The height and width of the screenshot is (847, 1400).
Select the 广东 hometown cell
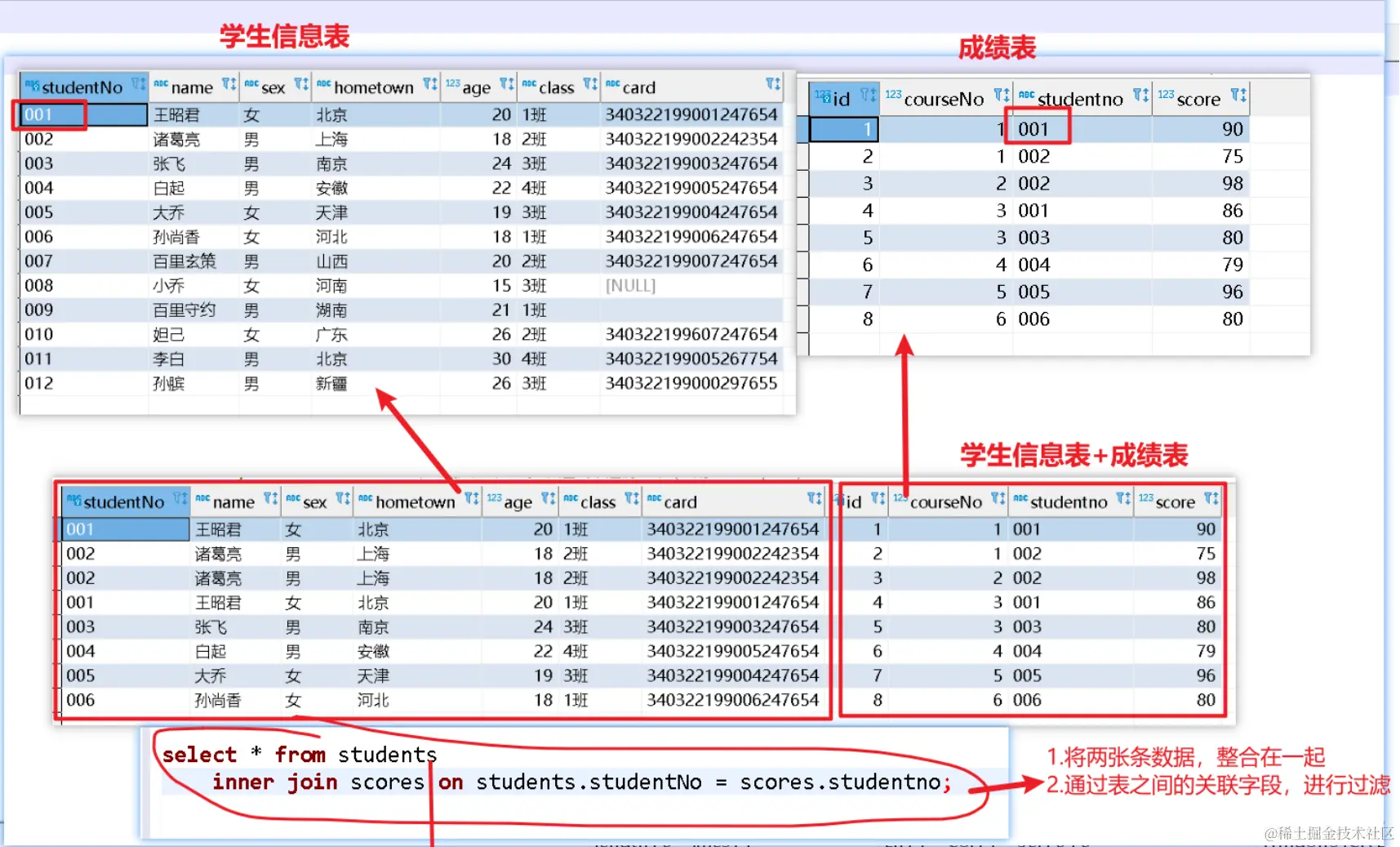pos(331,335)
